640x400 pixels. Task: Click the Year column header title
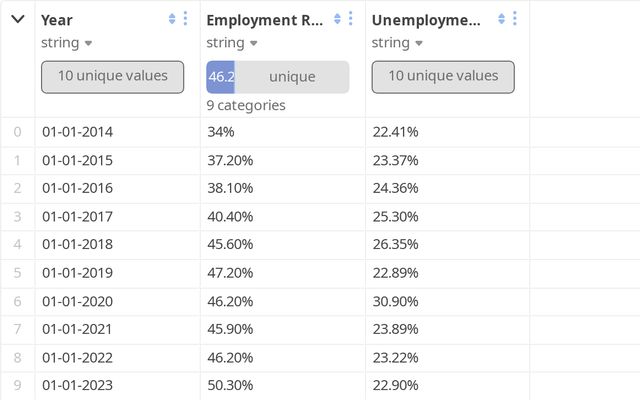(x=57, y=20)
